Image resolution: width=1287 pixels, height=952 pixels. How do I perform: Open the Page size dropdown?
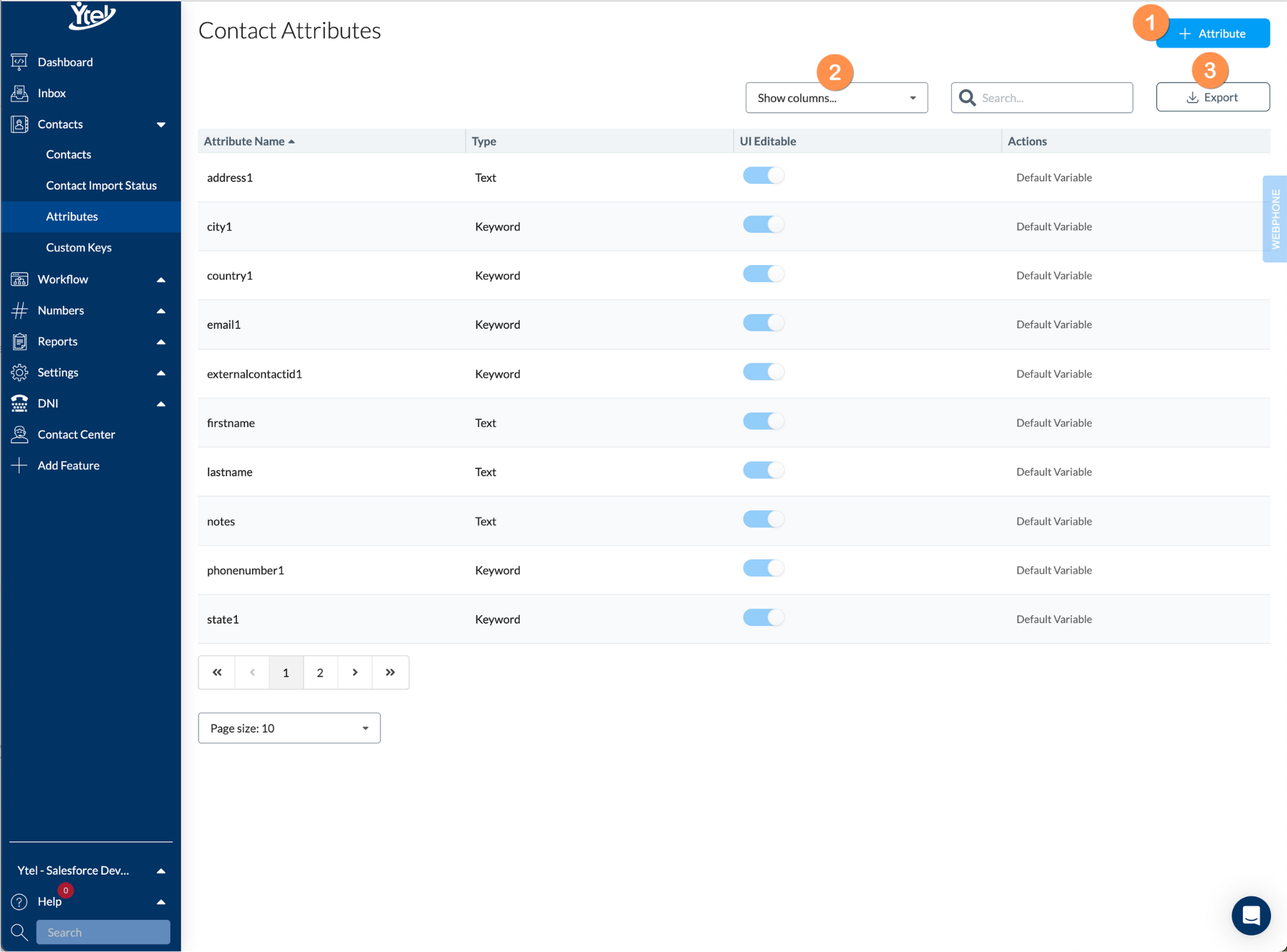point(289,728)
